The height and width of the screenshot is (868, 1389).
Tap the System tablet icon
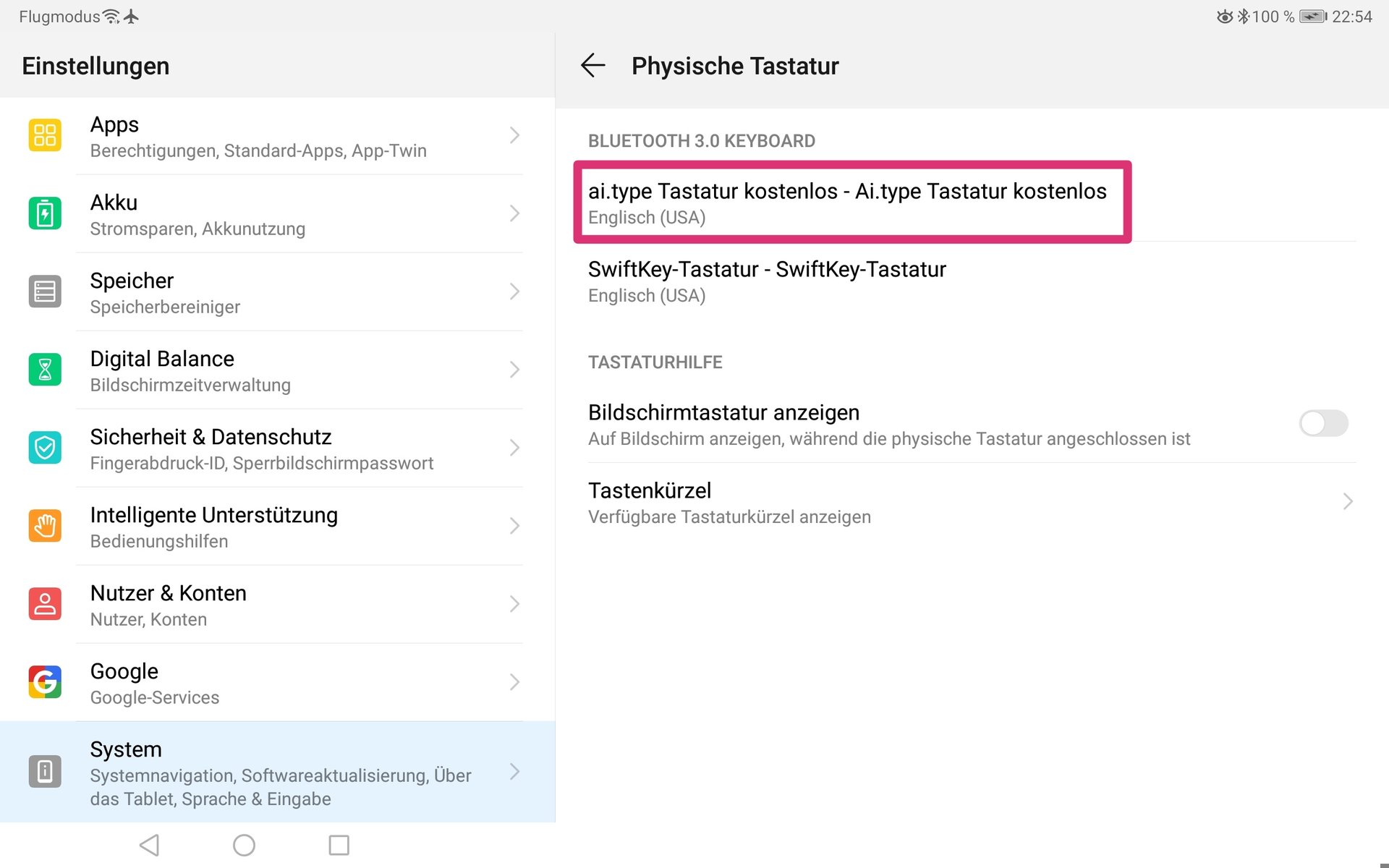click(x=45, y=771)
